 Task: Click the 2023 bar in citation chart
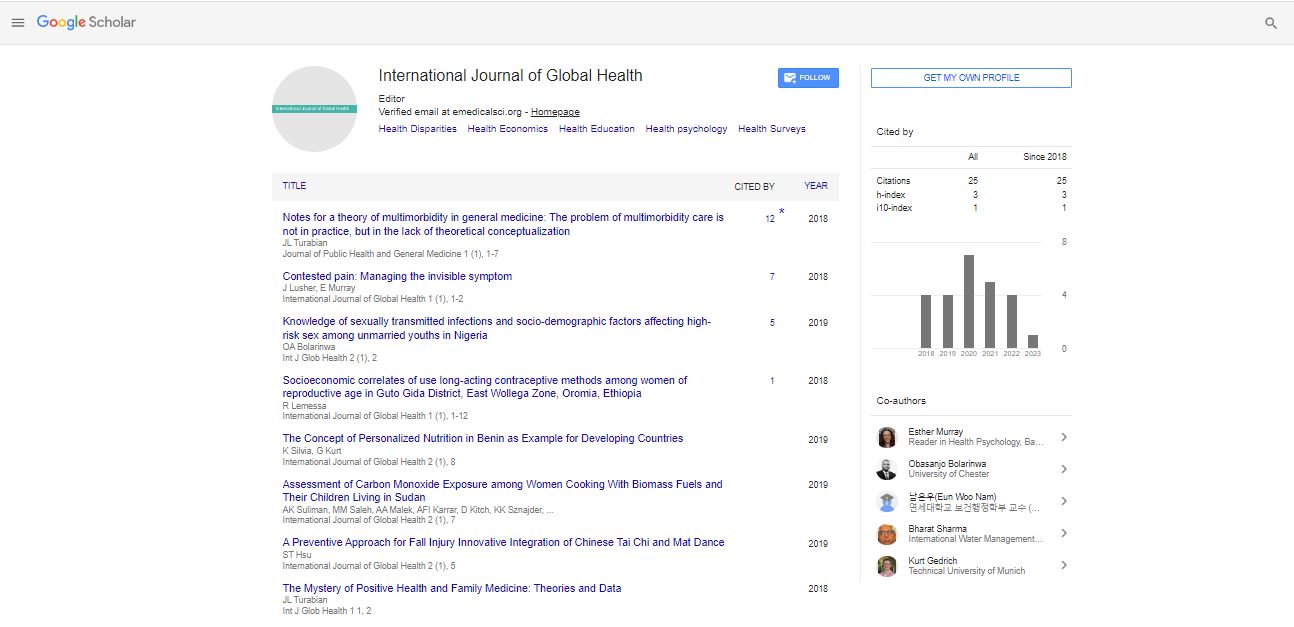point(1033,341)
